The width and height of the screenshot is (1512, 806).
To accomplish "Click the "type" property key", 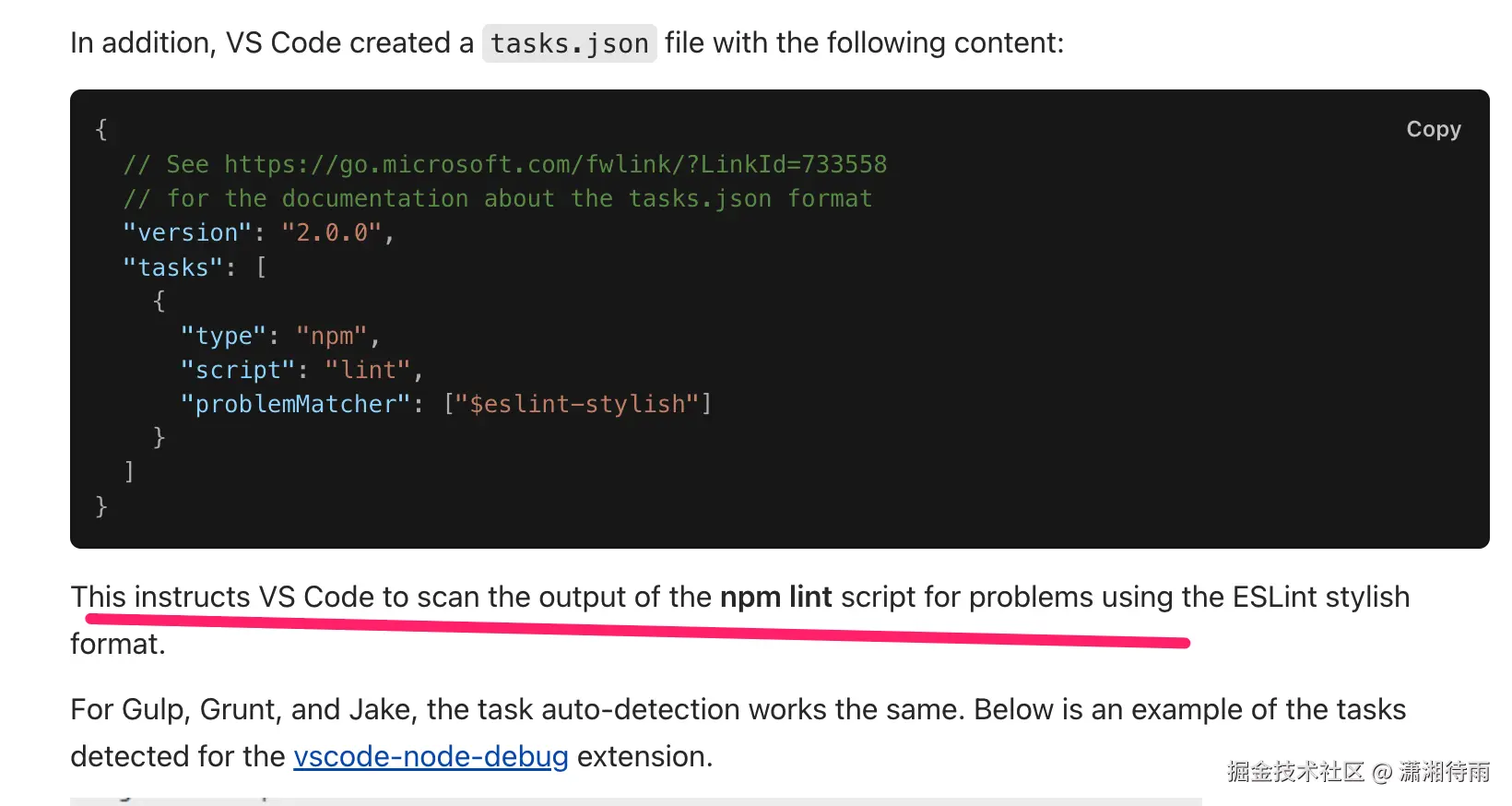I will tap(223, 336).
